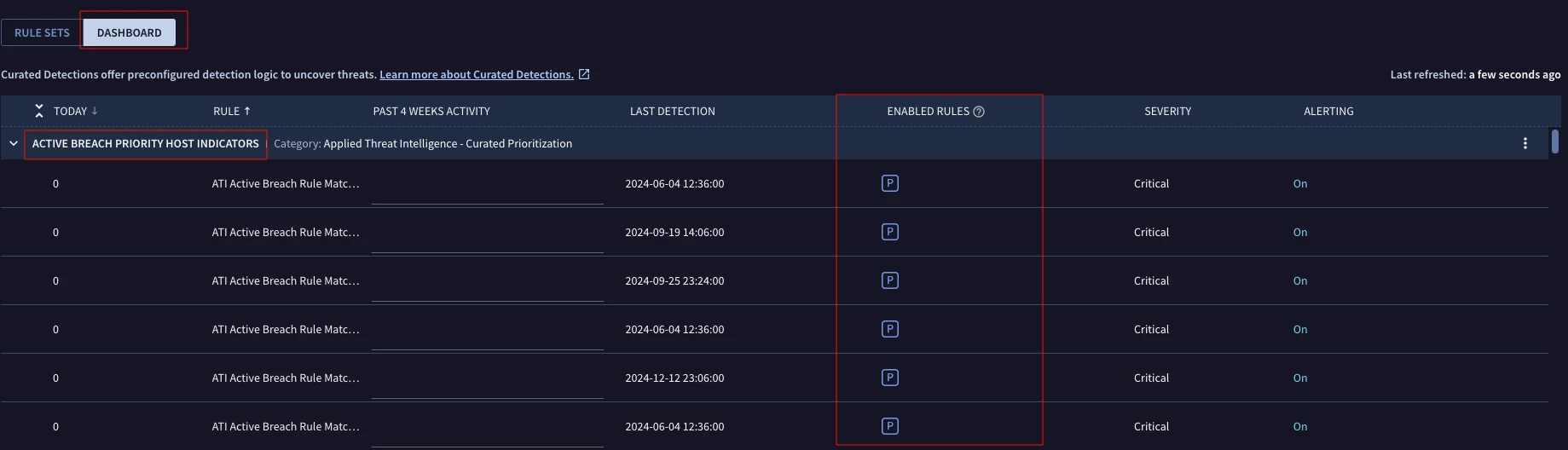Open ATI Active Breach rule in 2024-09-19 row
The height and width of the screenshot is (450, 1568).
(x=286, y=232)
